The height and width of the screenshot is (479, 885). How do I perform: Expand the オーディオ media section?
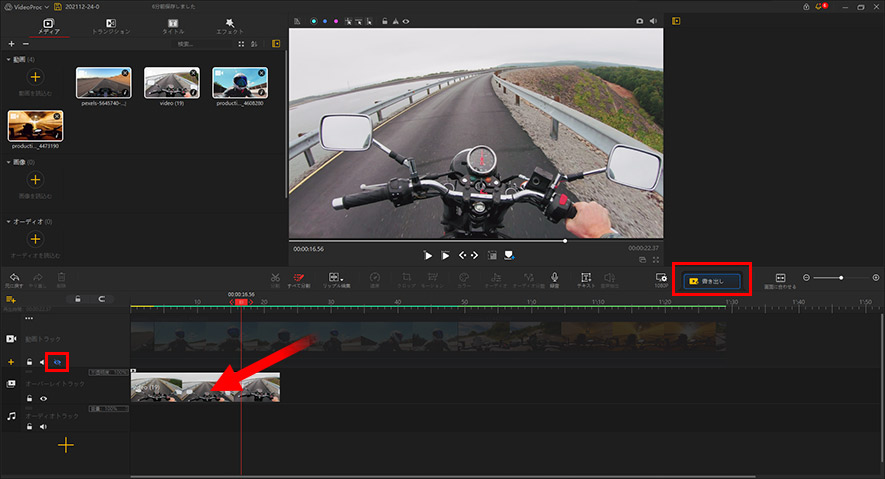coord(8,221)
